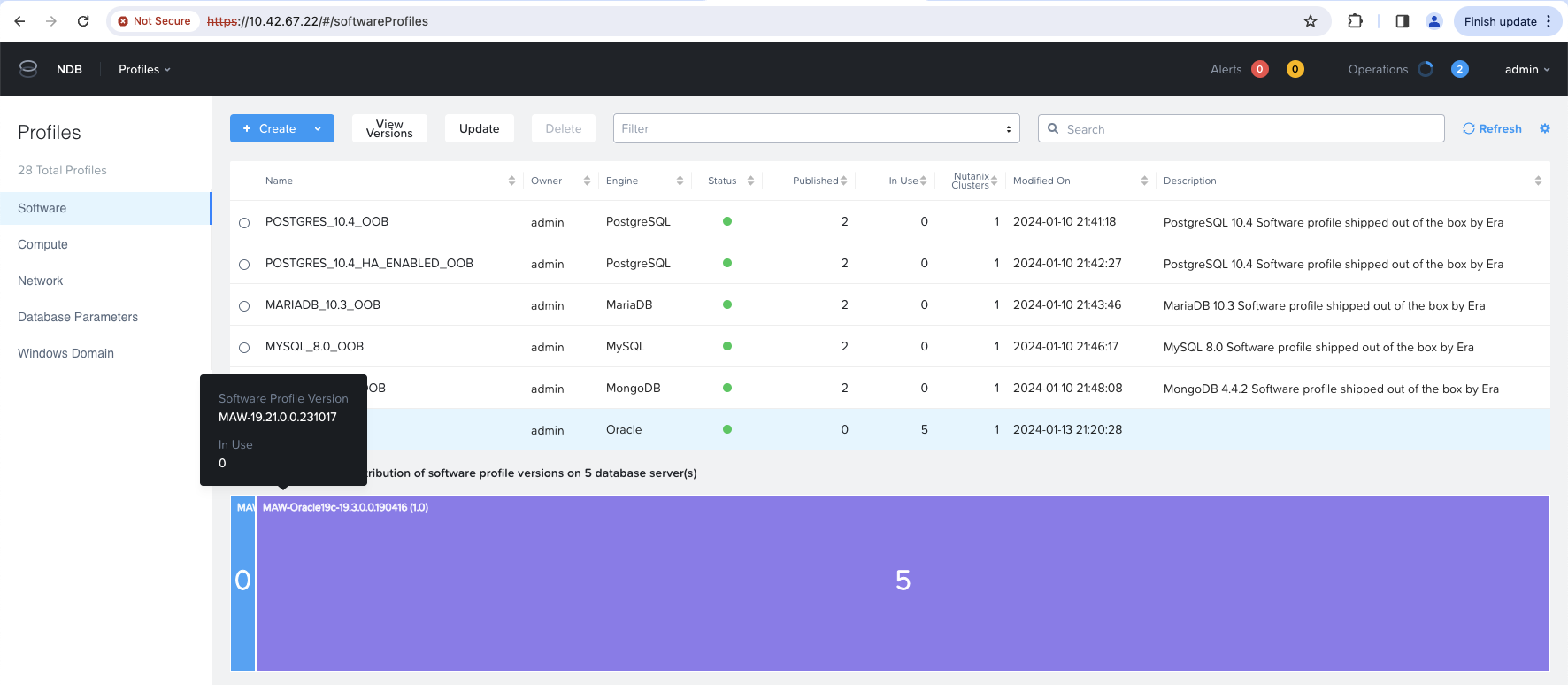This screenshot has width=1568, height=685.
Task: Bookmark the page with the star icon
Action: click(1311, 21)
